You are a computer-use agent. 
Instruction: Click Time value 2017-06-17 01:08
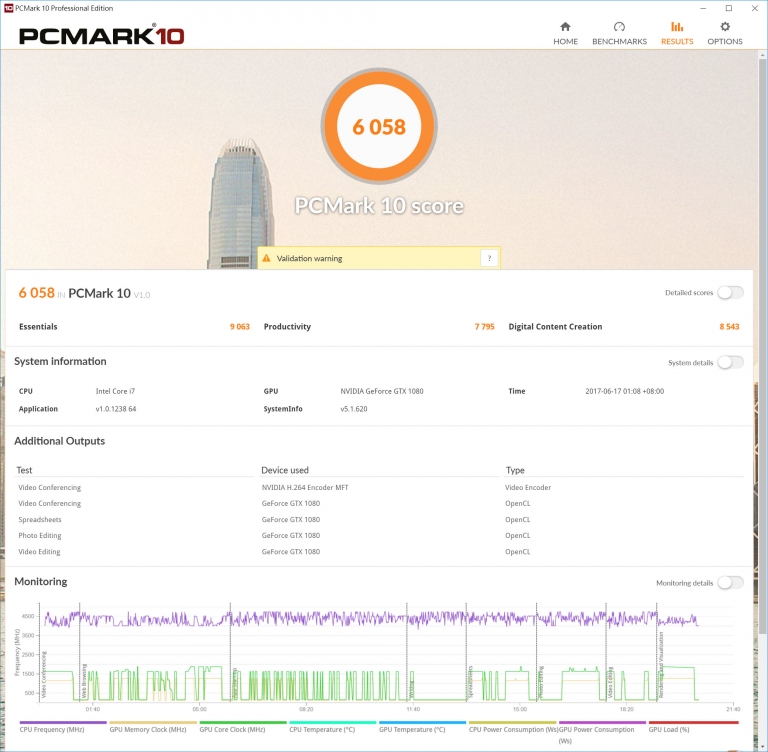[624, 391]
